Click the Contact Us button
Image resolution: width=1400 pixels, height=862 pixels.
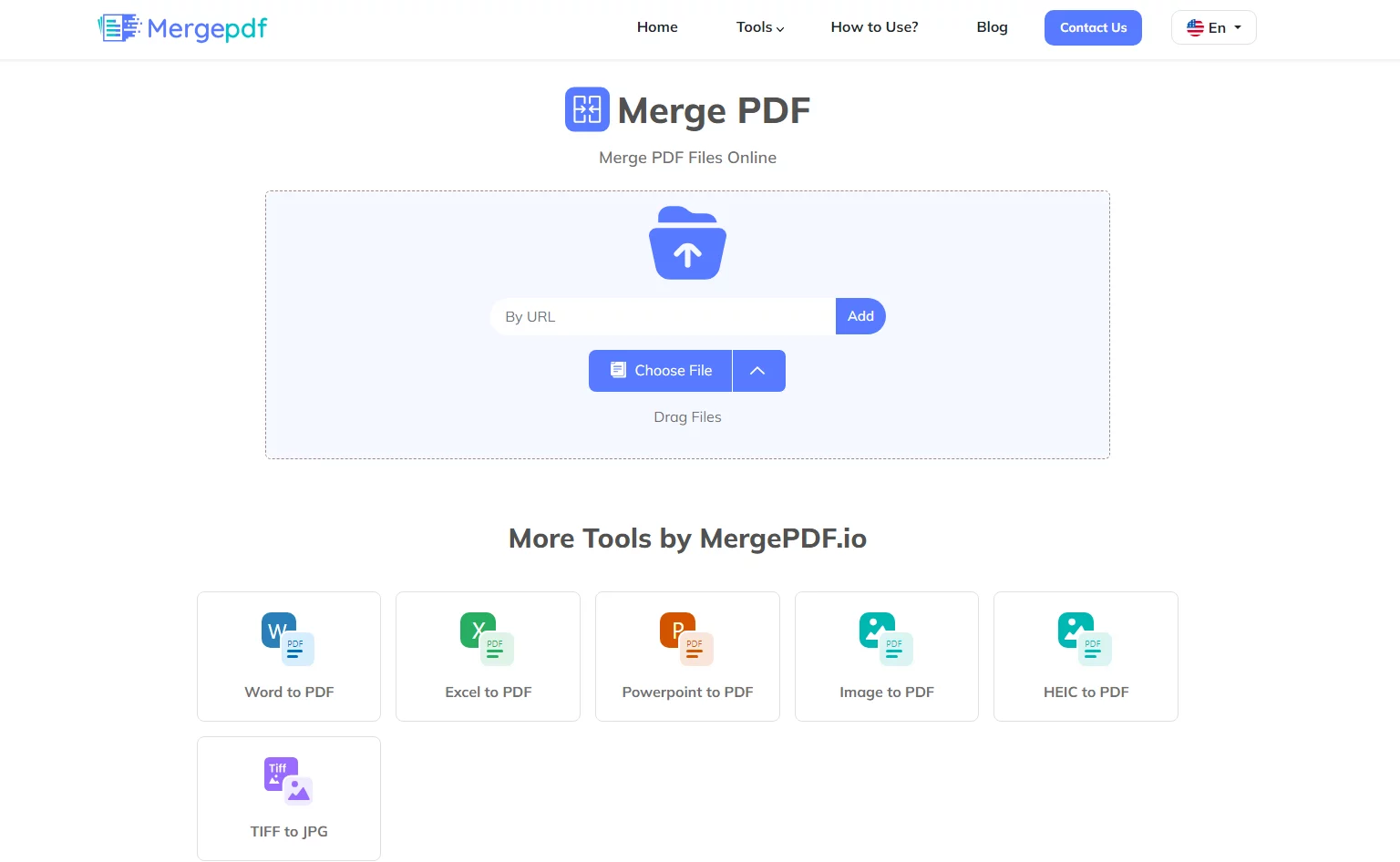[x=1093, y=27]
